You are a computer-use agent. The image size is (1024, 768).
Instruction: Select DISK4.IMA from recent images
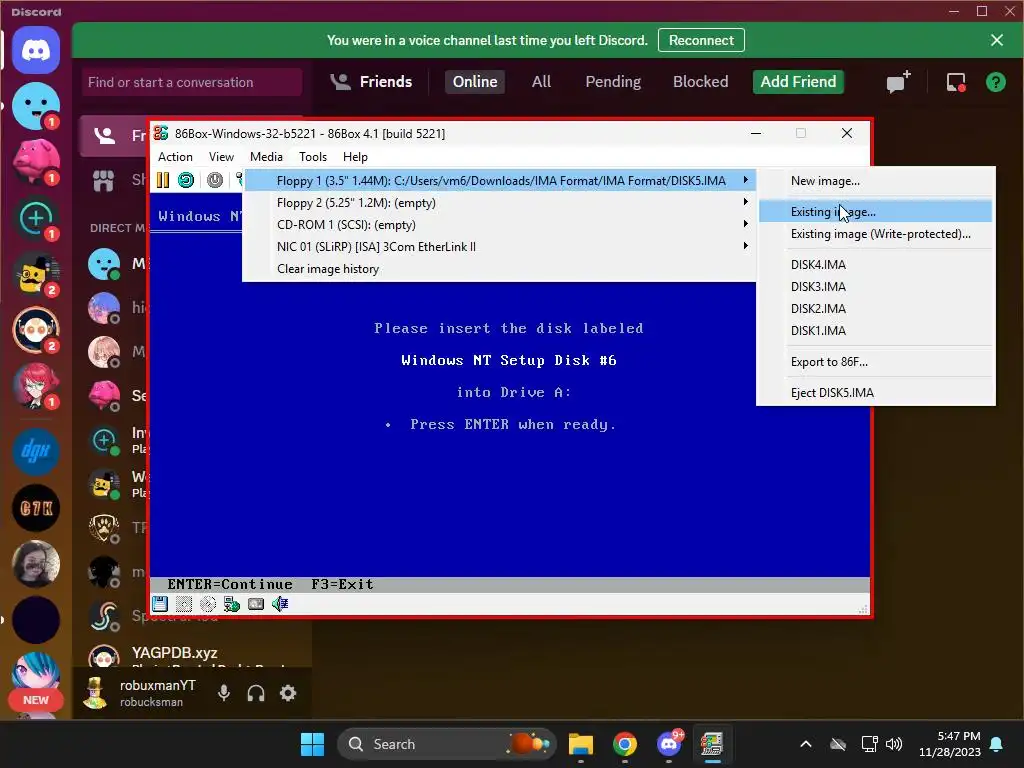point(876,264)
